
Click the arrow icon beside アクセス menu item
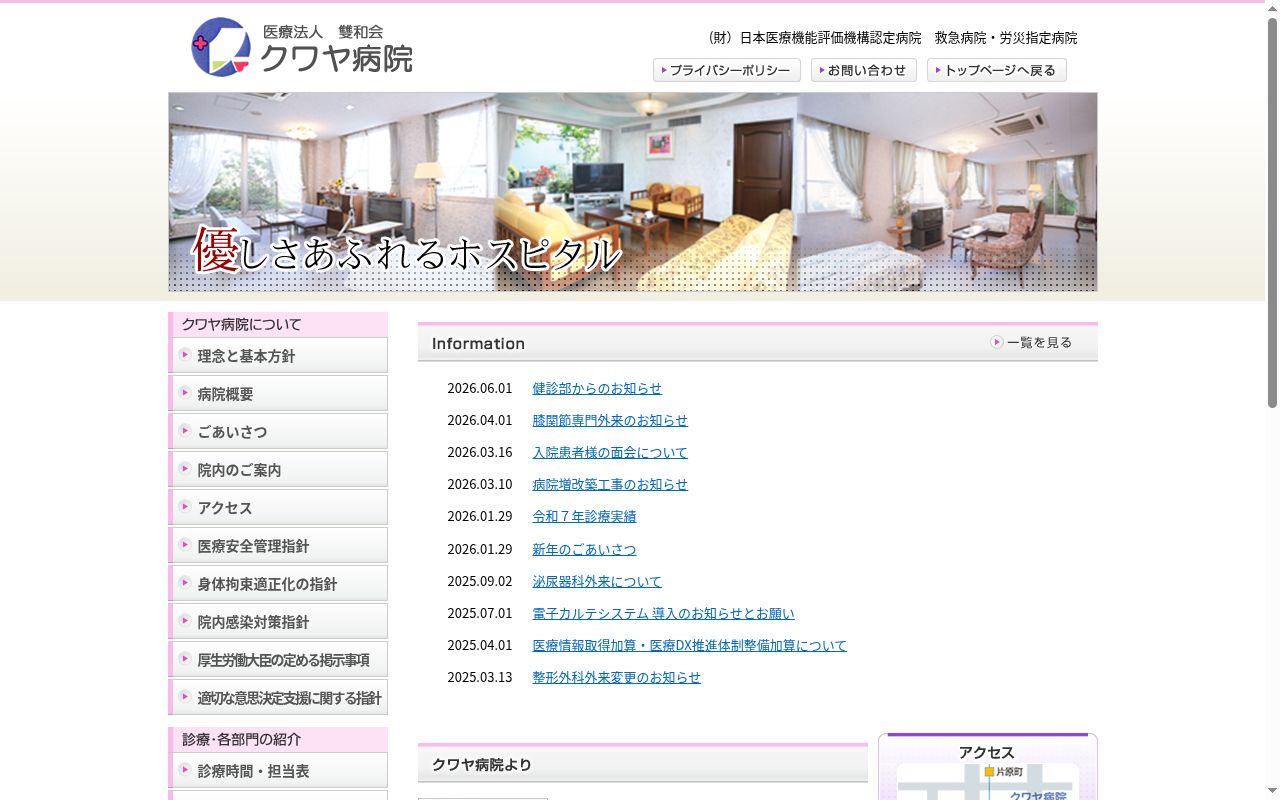(x=185, y=506)
